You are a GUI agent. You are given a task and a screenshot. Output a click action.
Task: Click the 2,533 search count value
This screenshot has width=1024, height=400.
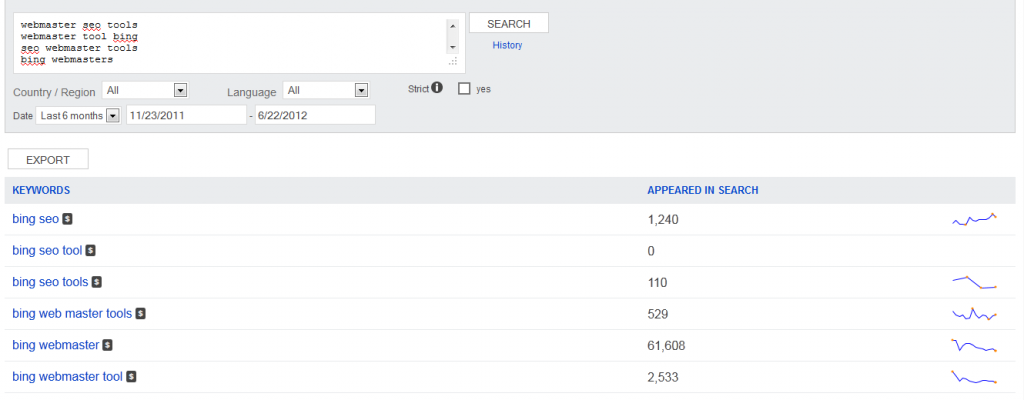(663, 377)
